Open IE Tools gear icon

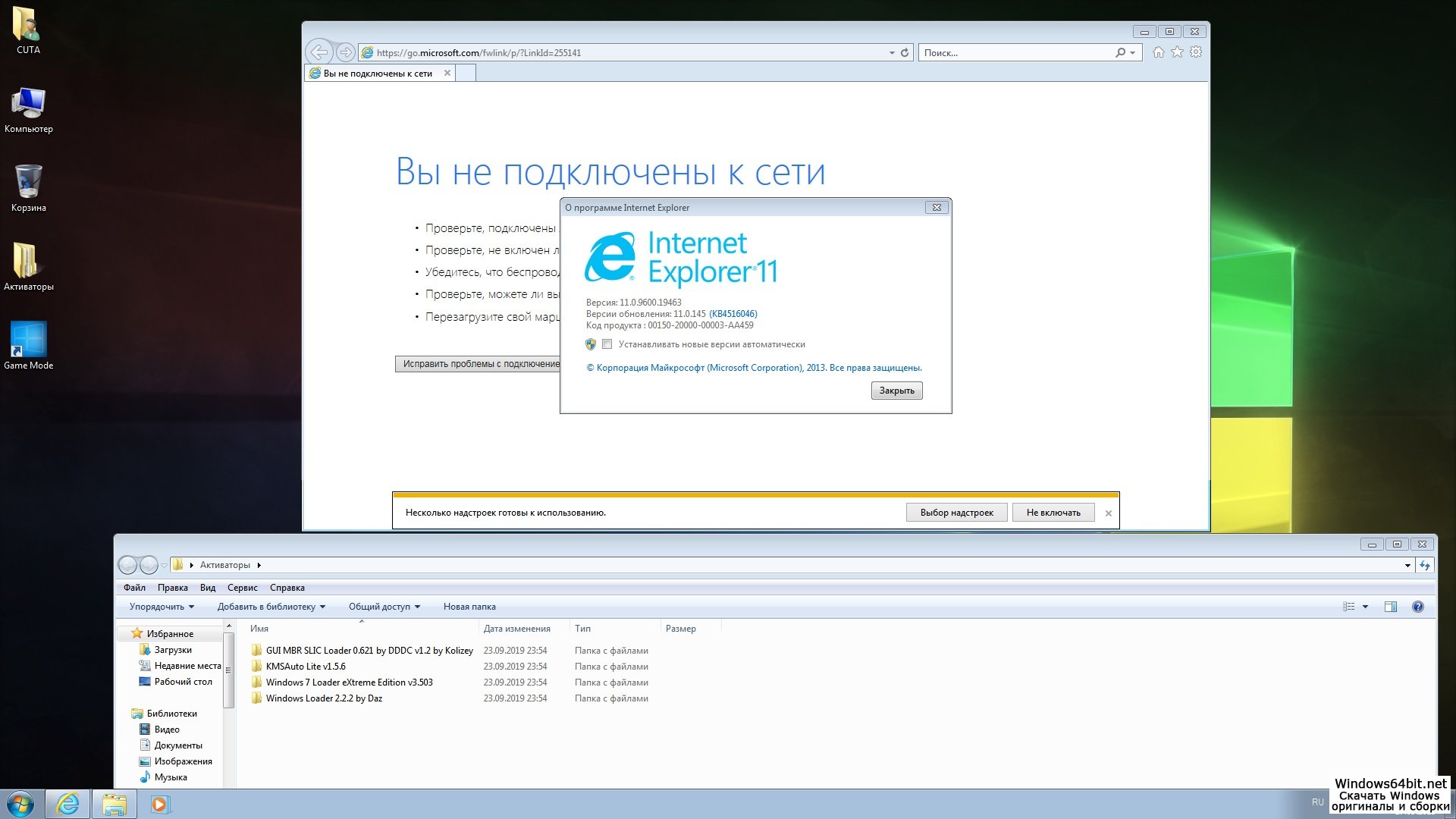tap(1196, 52)
